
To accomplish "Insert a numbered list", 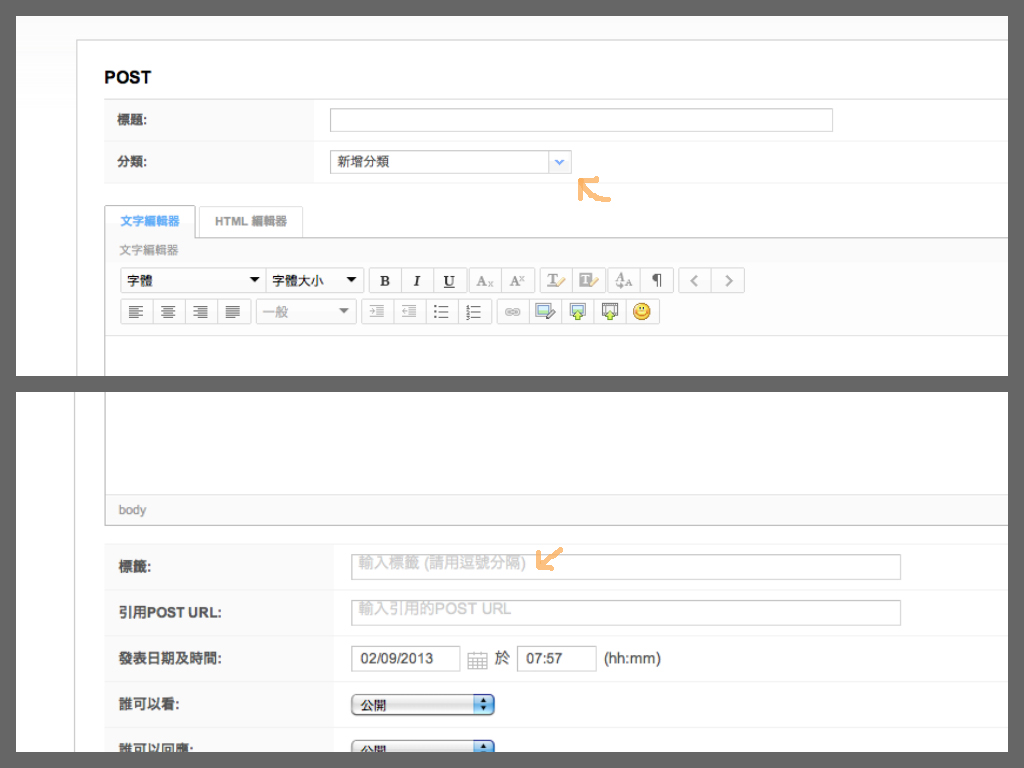I will (475, 312).
